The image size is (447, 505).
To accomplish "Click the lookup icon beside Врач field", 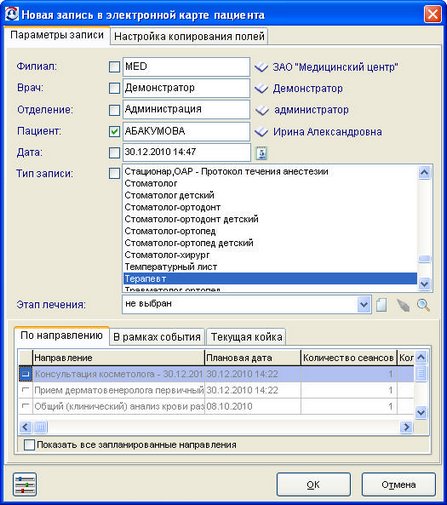I will pyautogui.click(x=261, y=89).
